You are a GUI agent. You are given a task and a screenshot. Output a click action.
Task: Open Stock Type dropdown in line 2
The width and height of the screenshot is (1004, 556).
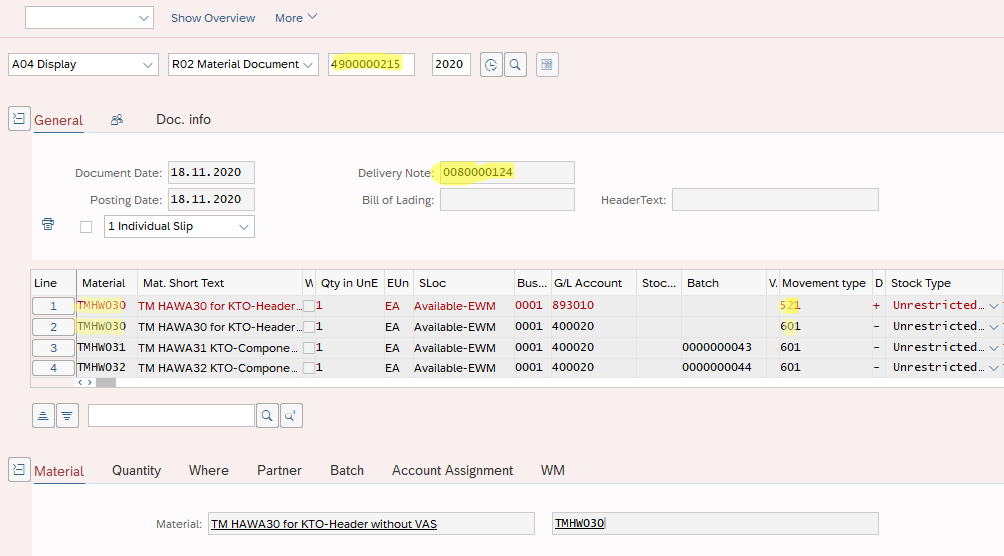click(993, 327)
